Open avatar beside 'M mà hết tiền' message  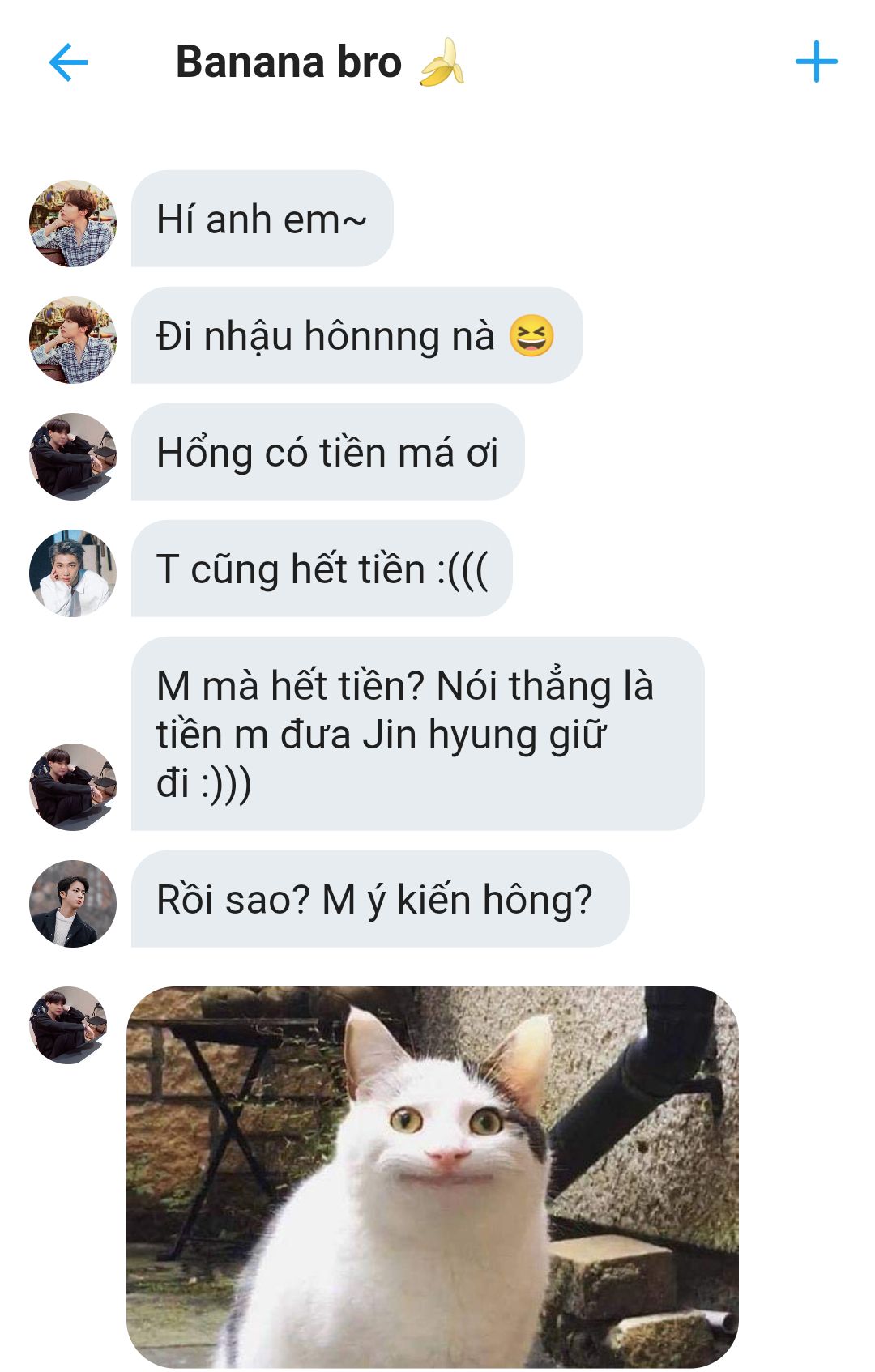73,787
